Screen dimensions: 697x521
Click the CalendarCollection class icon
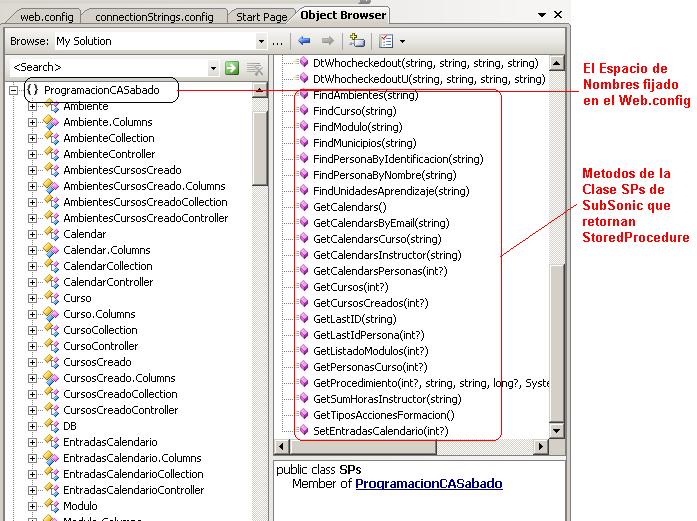[51, 266]
